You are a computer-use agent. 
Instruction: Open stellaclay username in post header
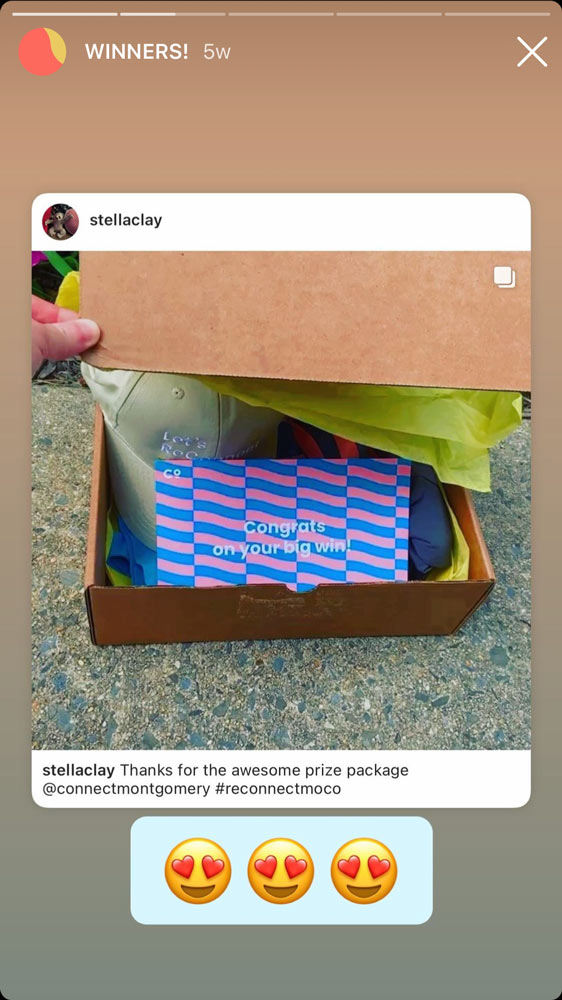pyautogui.click(x=126, y=221)
